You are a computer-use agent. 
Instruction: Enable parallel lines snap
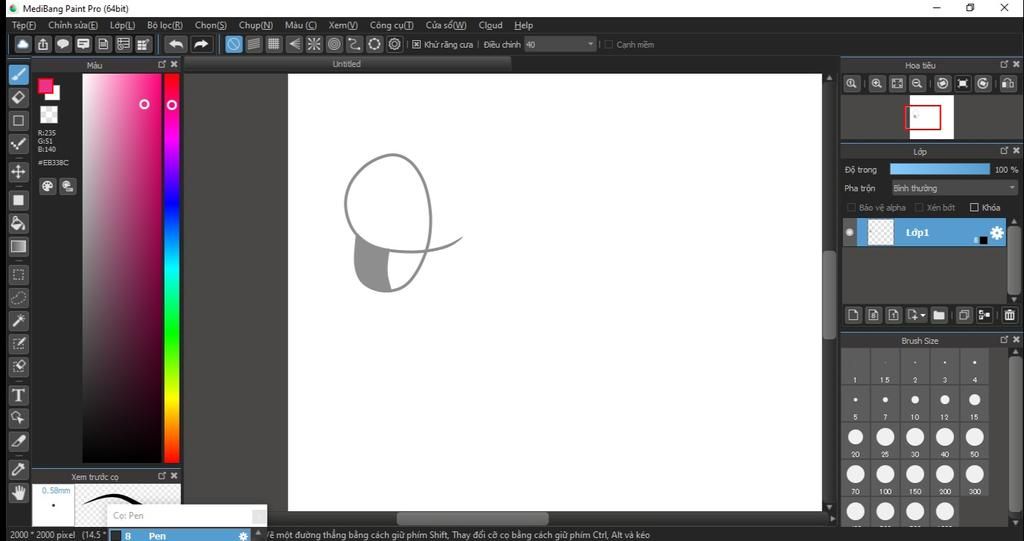(x=254, y=44)
